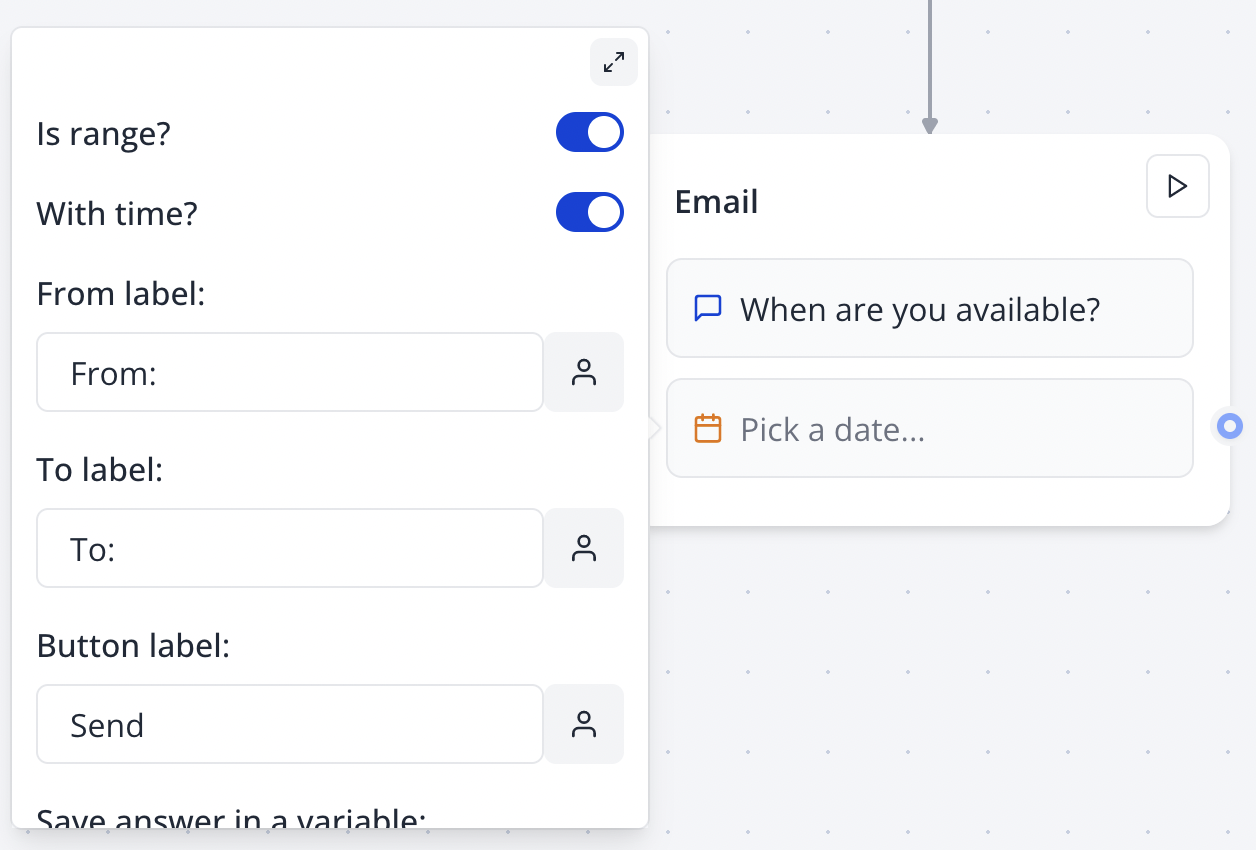Insert a variable into the From label
This screenshot has height=850, width=1256.
(584, 372)
